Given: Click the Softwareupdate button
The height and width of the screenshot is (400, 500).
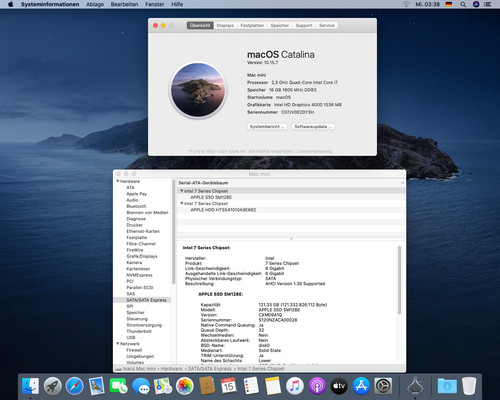Looking at the screenshot, I should (x=313, y=127).
